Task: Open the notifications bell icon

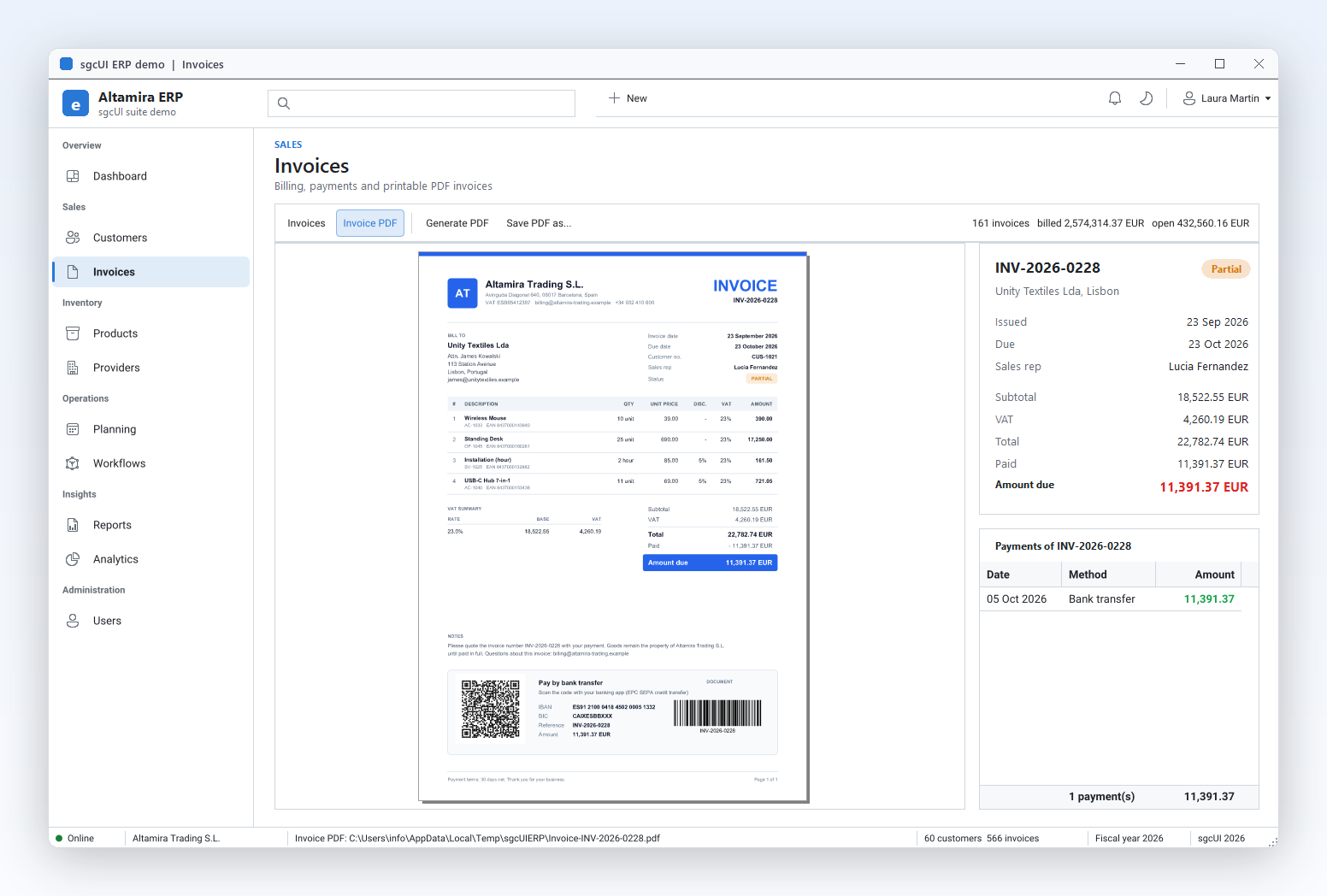Action: [1115, 98]
